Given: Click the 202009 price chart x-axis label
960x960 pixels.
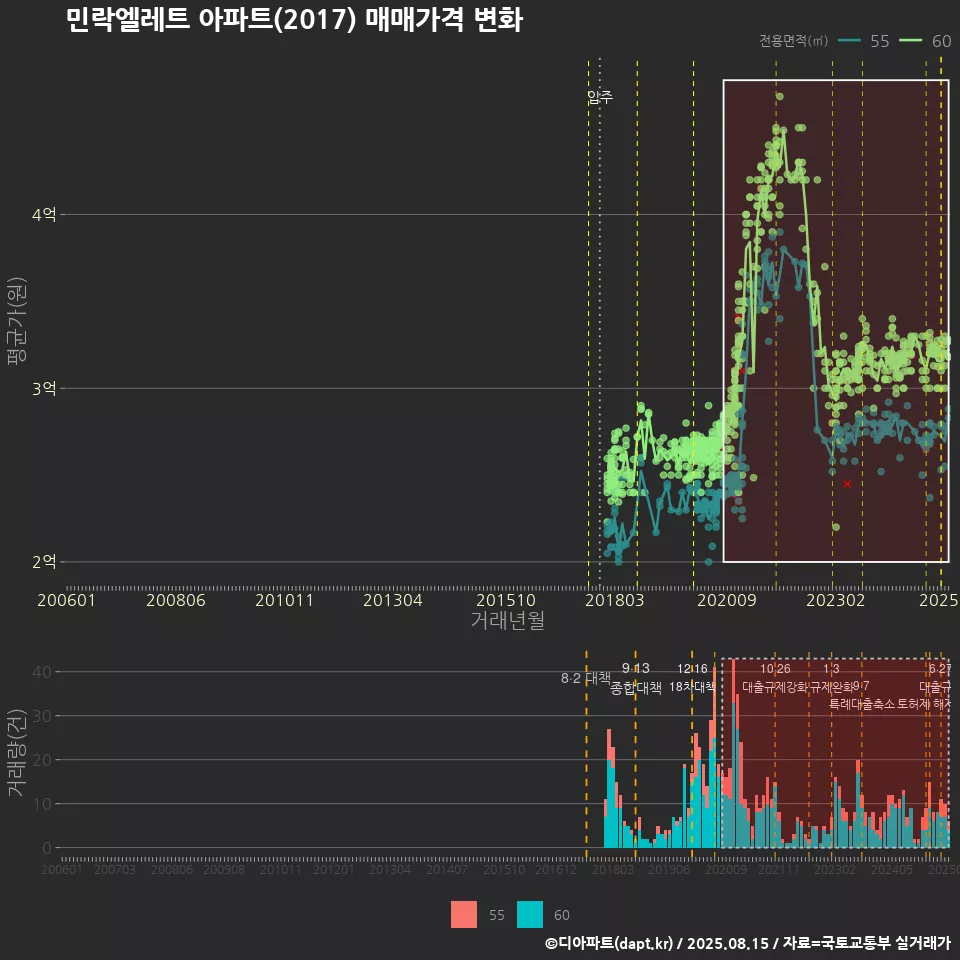Looking at the screenshot, I should click(727, 600).
